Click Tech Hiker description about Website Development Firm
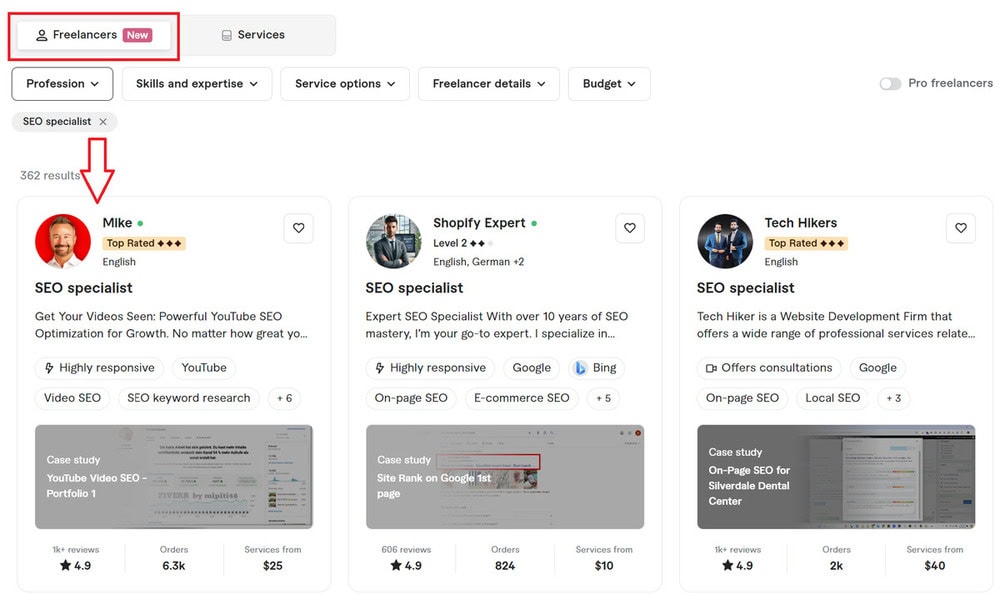 pos(835,325)
